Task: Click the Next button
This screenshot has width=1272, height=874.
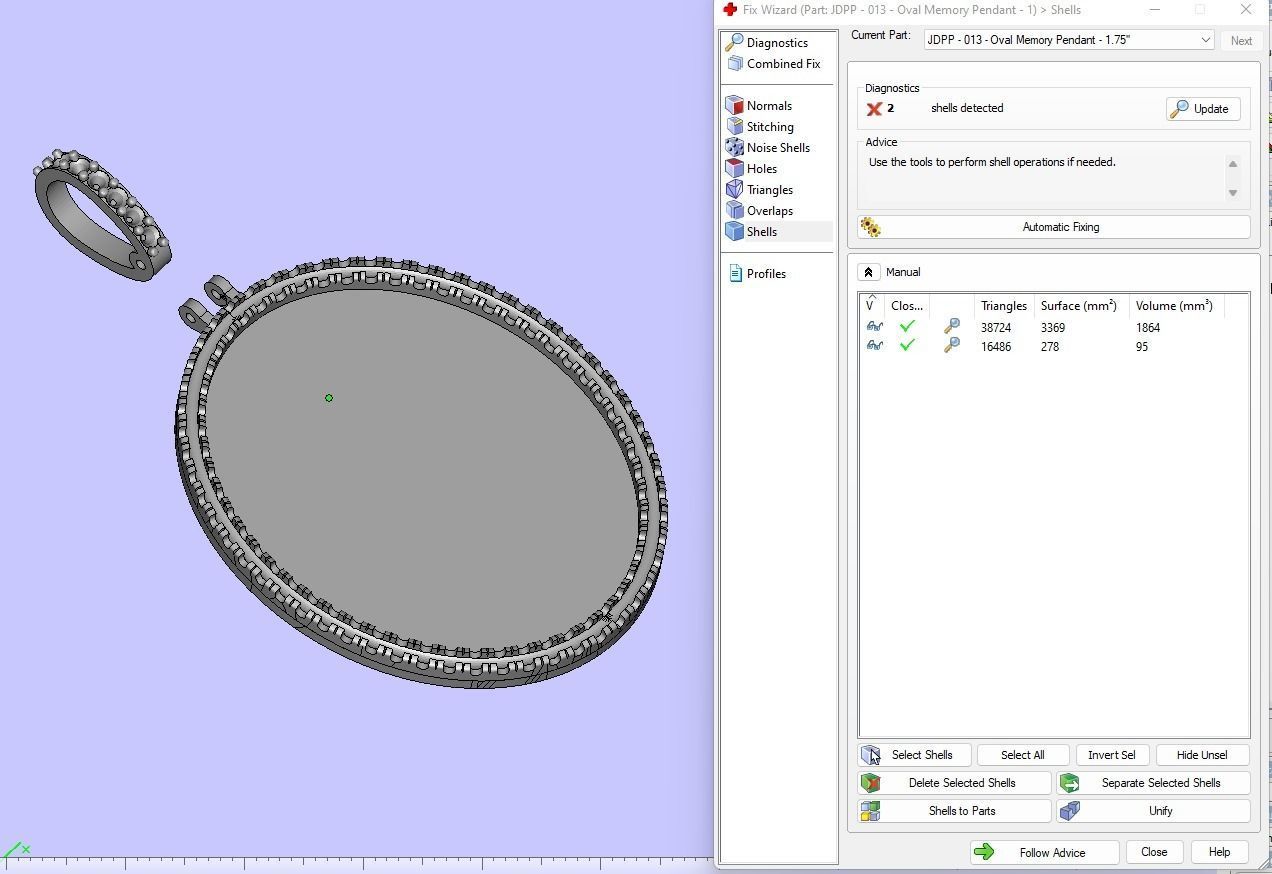Action: click(1241, 41)
